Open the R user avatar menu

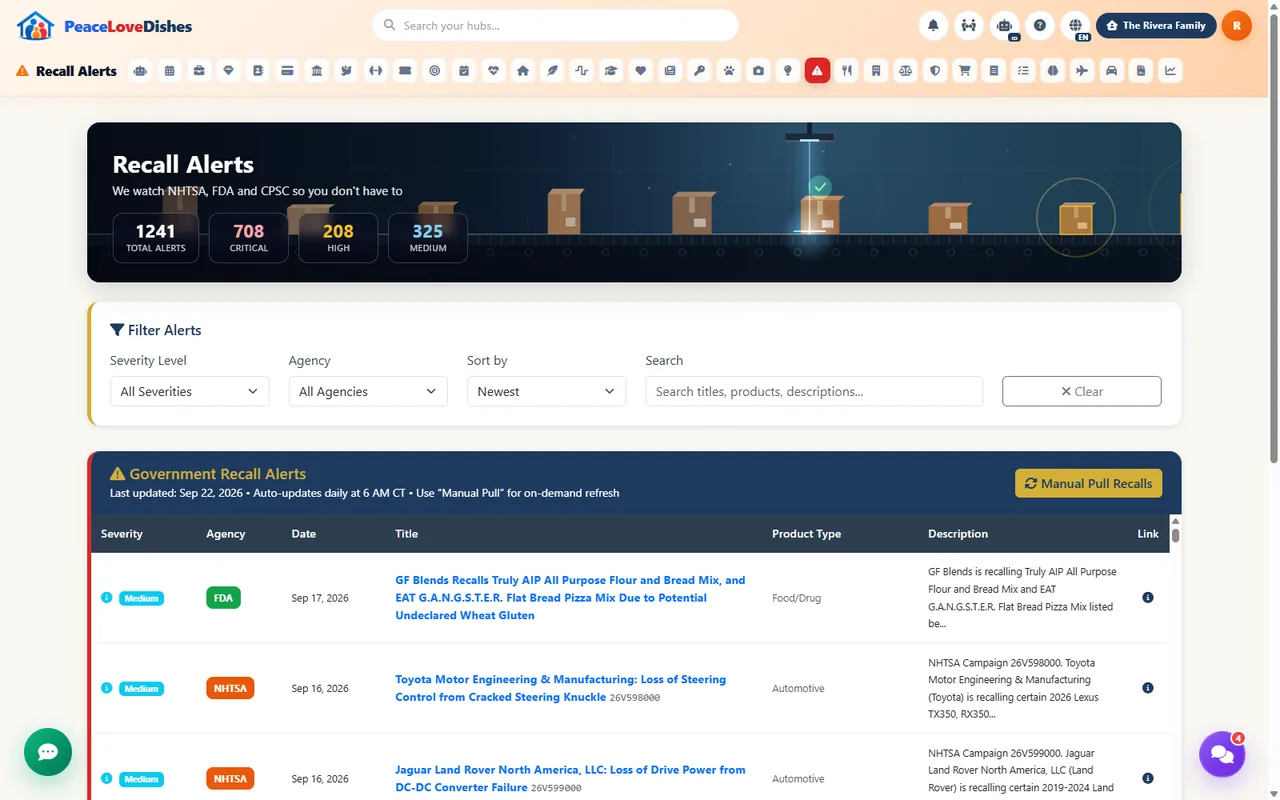pyautogui.click(x=1237, y=26)
